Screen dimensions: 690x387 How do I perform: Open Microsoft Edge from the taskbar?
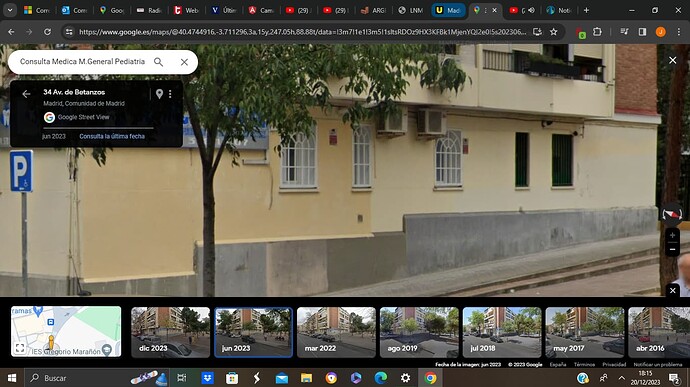[381, 378]
